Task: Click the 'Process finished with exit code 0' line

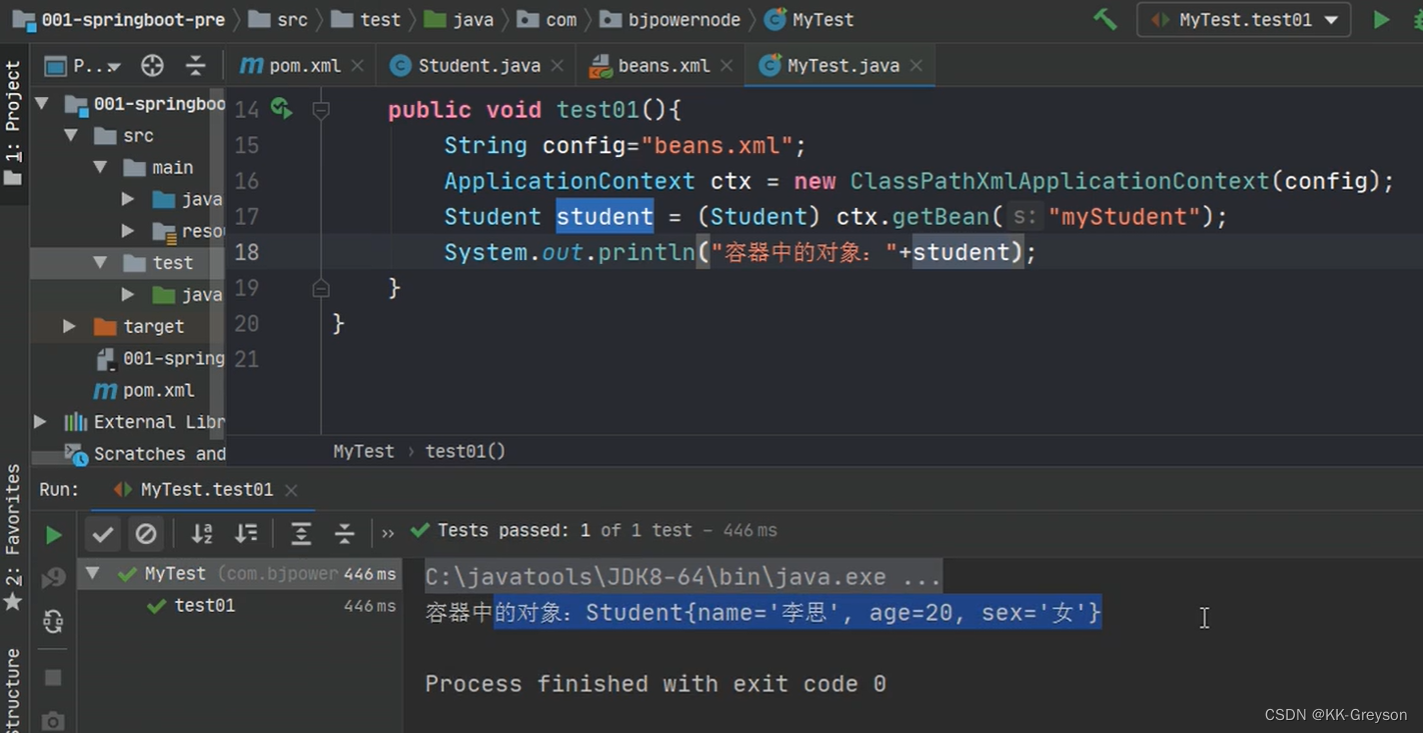Action: click(x=655, y=684)
